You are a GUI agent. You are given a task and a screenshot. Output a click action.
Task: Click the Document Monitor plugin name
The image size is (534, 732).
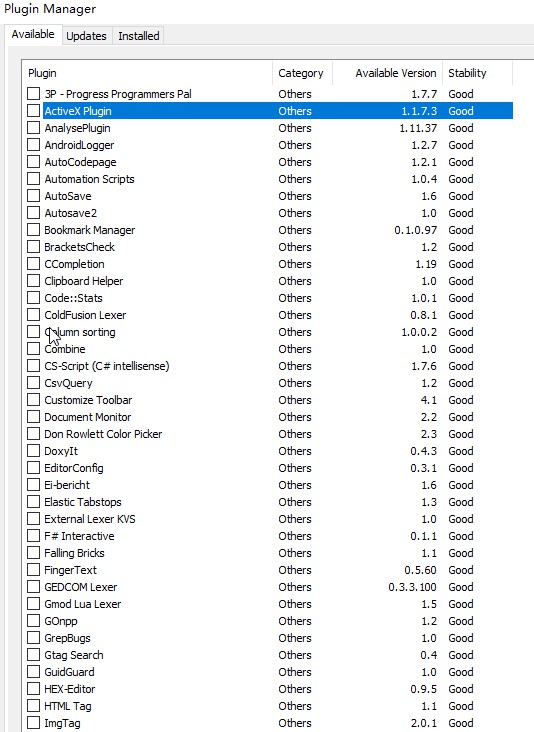pos(88,417)
